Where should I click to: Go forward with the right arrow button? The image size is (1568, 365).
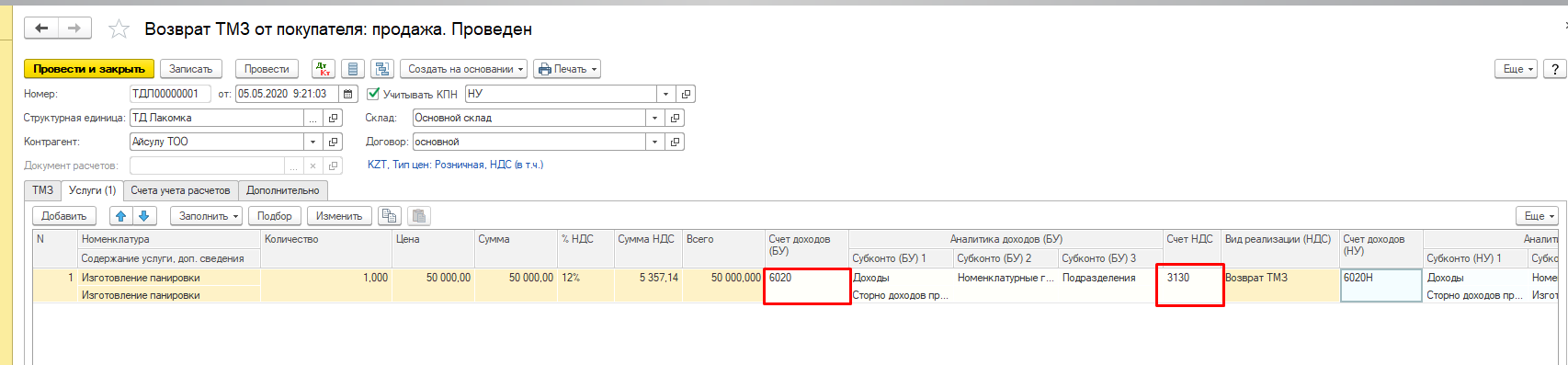tap(74, 29)
